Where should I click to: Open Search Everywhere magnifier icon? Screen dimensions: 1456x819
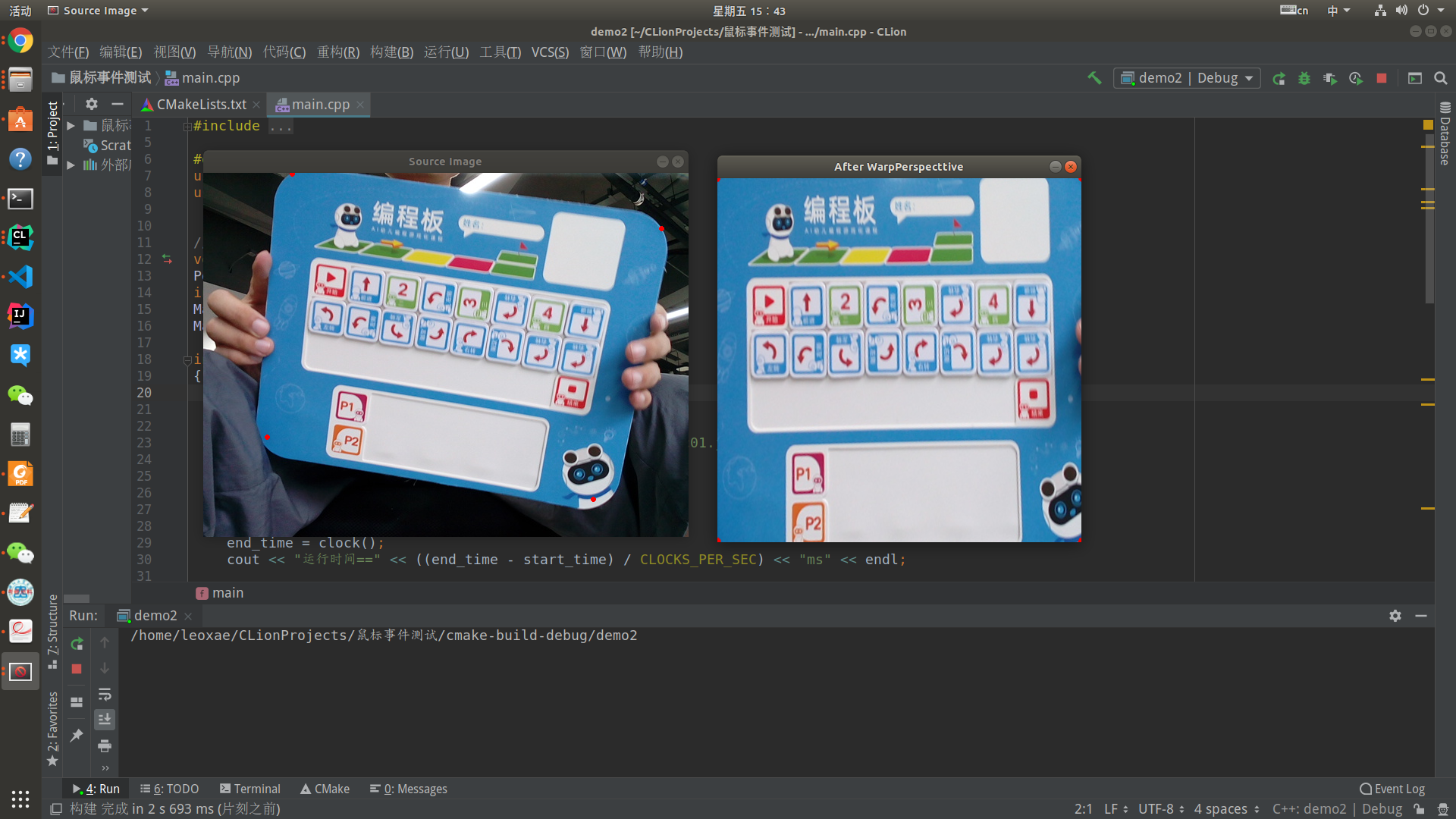1441,78
